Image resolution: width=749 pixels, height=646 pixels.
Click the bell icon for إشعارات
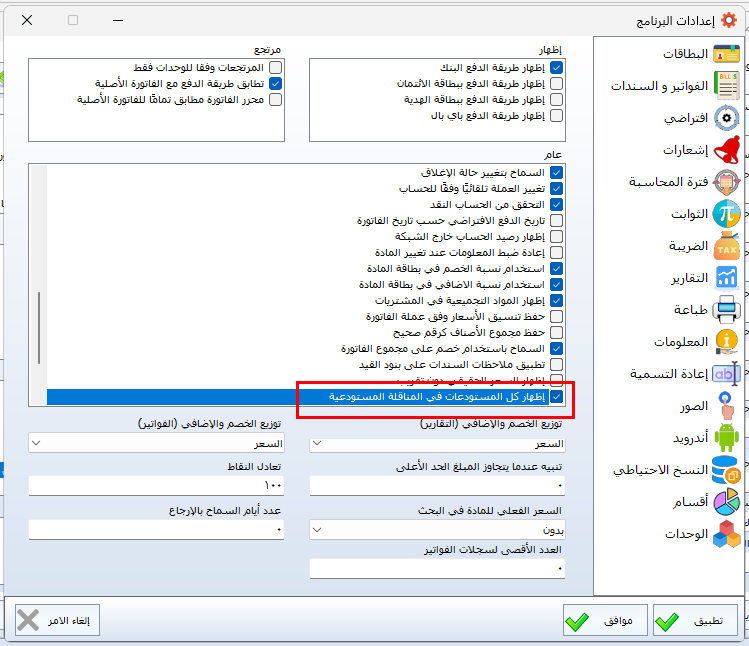[727, 150]
